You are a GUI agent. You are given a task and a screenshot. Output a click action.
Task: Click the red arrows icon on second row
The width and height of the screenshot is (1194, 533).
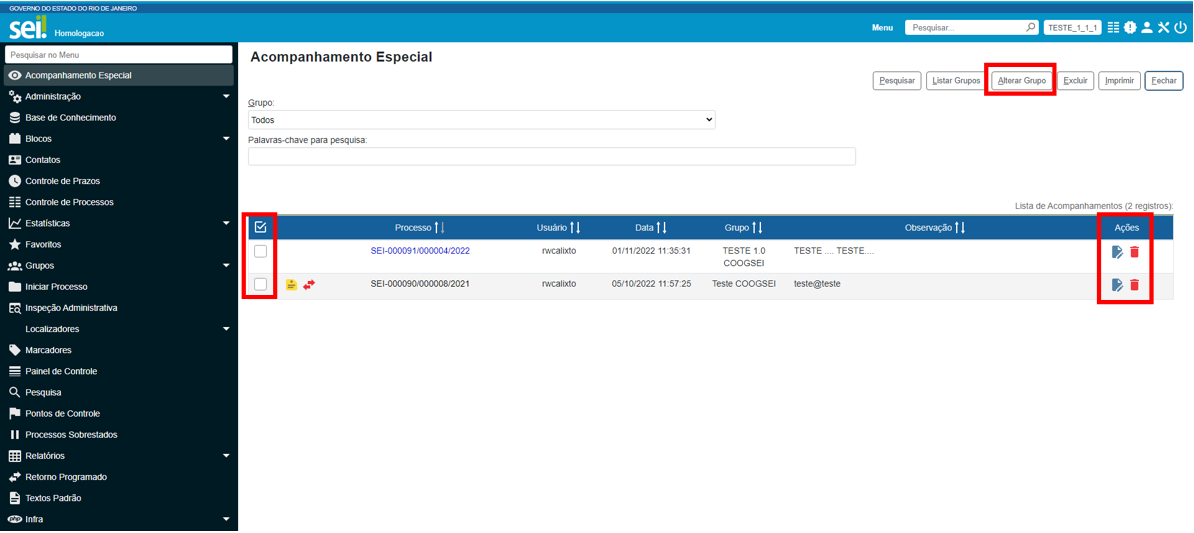(309, 284)
